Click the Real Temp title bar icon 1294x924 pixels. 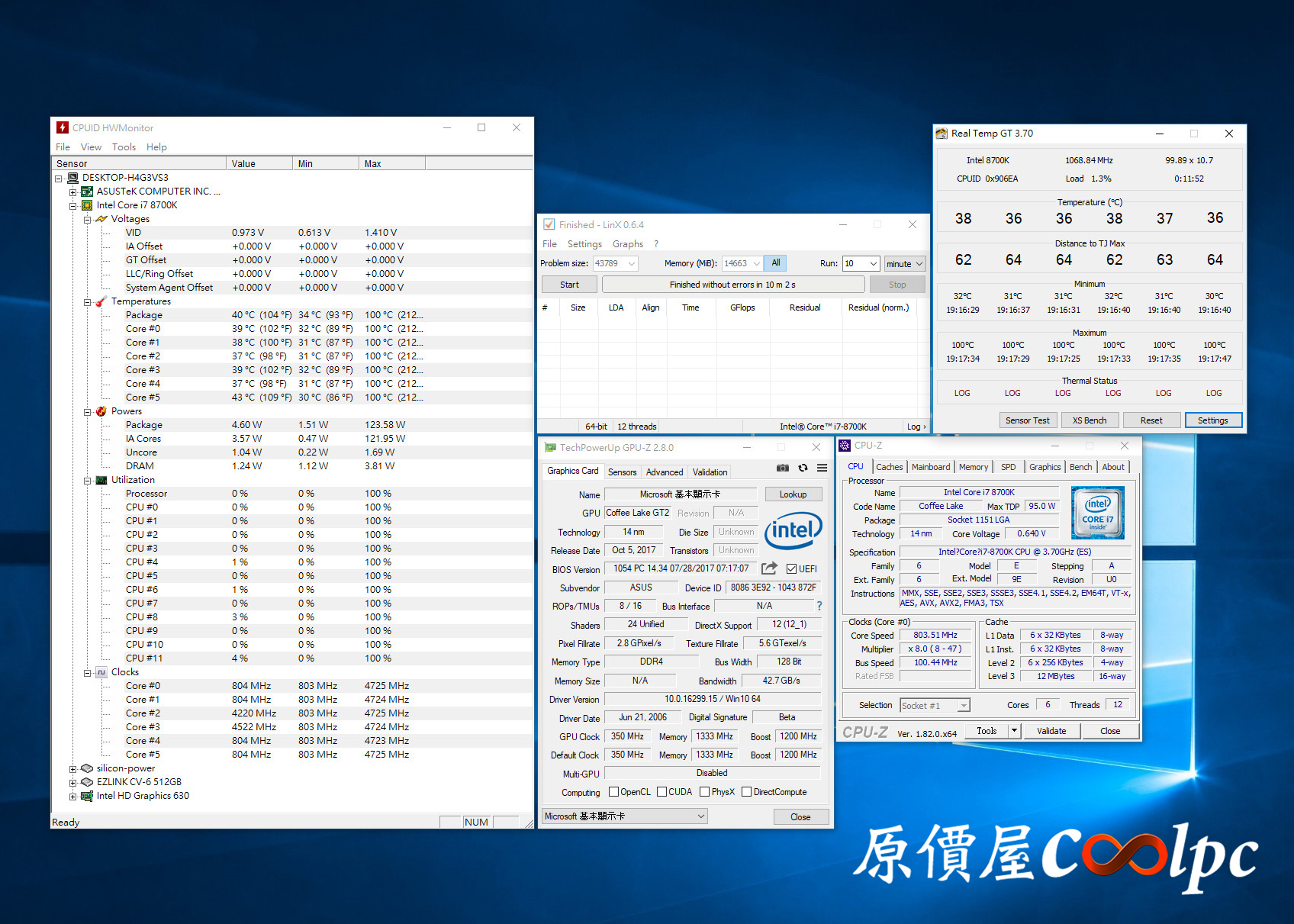click(x=942, y=134)
